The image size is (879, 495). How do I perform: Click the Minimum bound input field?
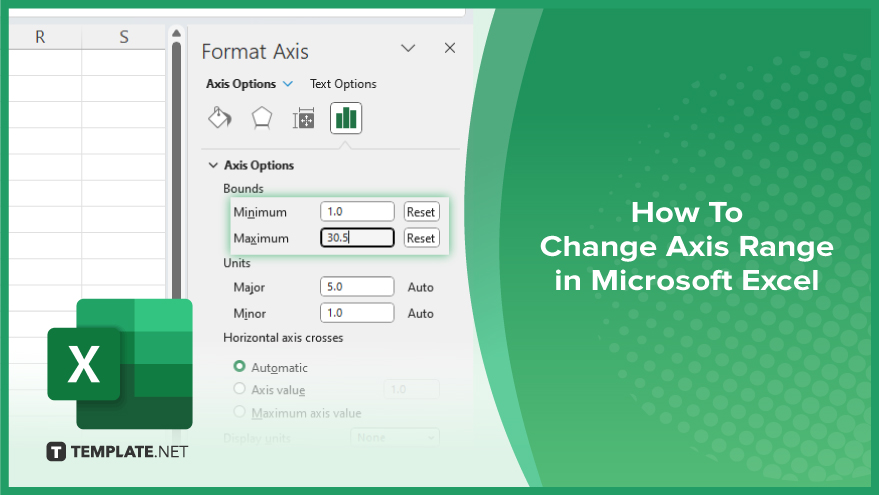pos(357,211)
